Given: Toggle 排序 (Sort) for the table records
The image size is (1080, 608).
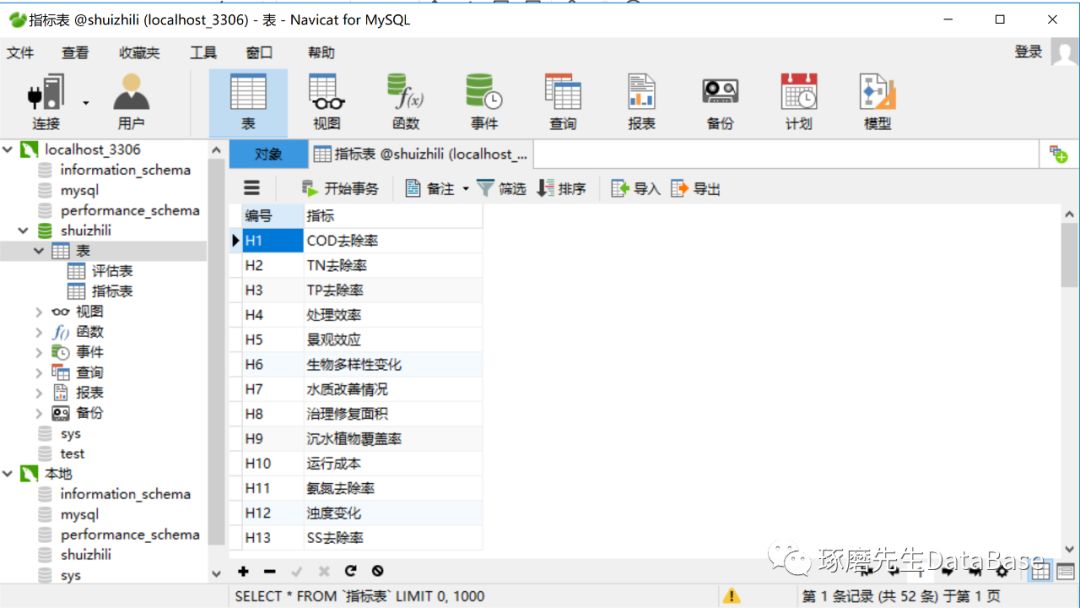Looking at the screenshot, I should [x=563, y=188].
